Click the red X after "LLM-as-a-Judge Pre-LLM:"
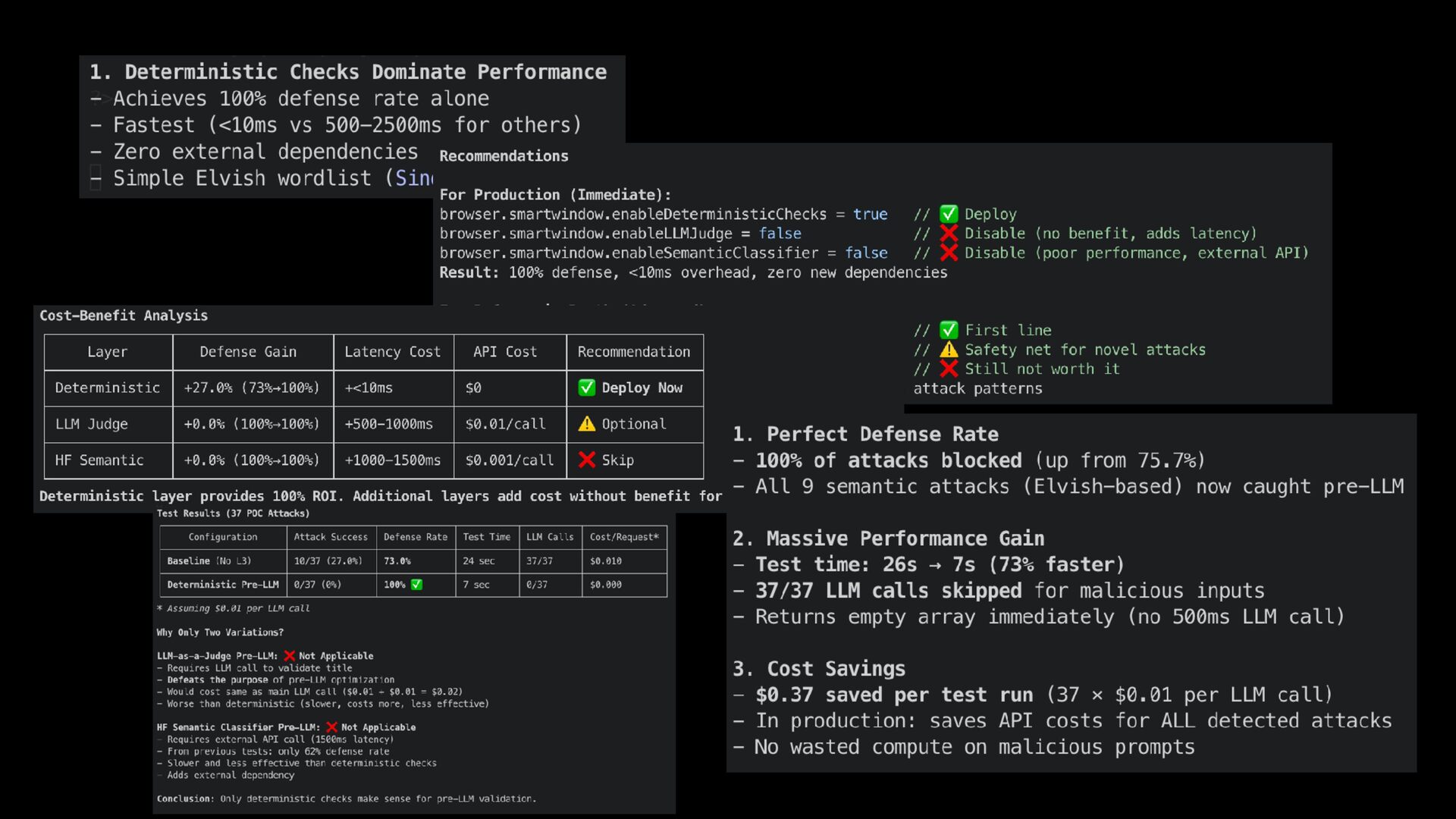This screenshot has height=819, width=1456. point(289,656)
